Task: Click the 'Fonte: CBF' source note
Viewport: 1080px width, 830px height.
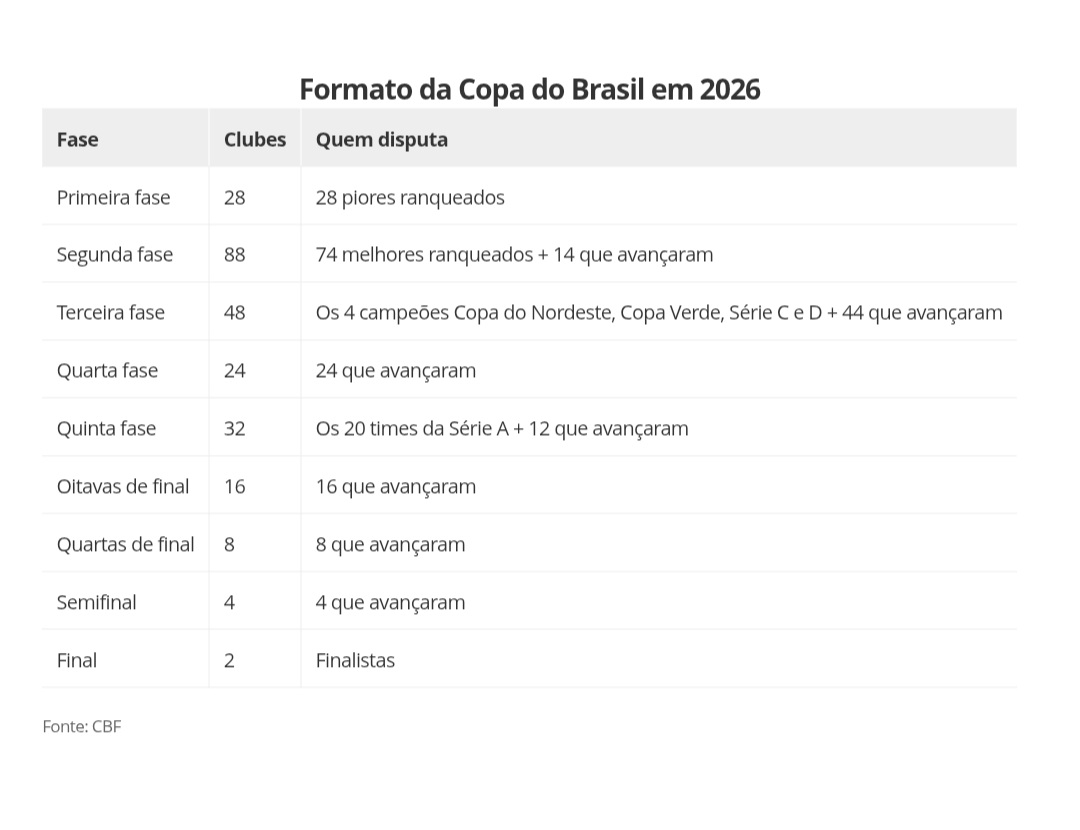Action: coord(81,726)
